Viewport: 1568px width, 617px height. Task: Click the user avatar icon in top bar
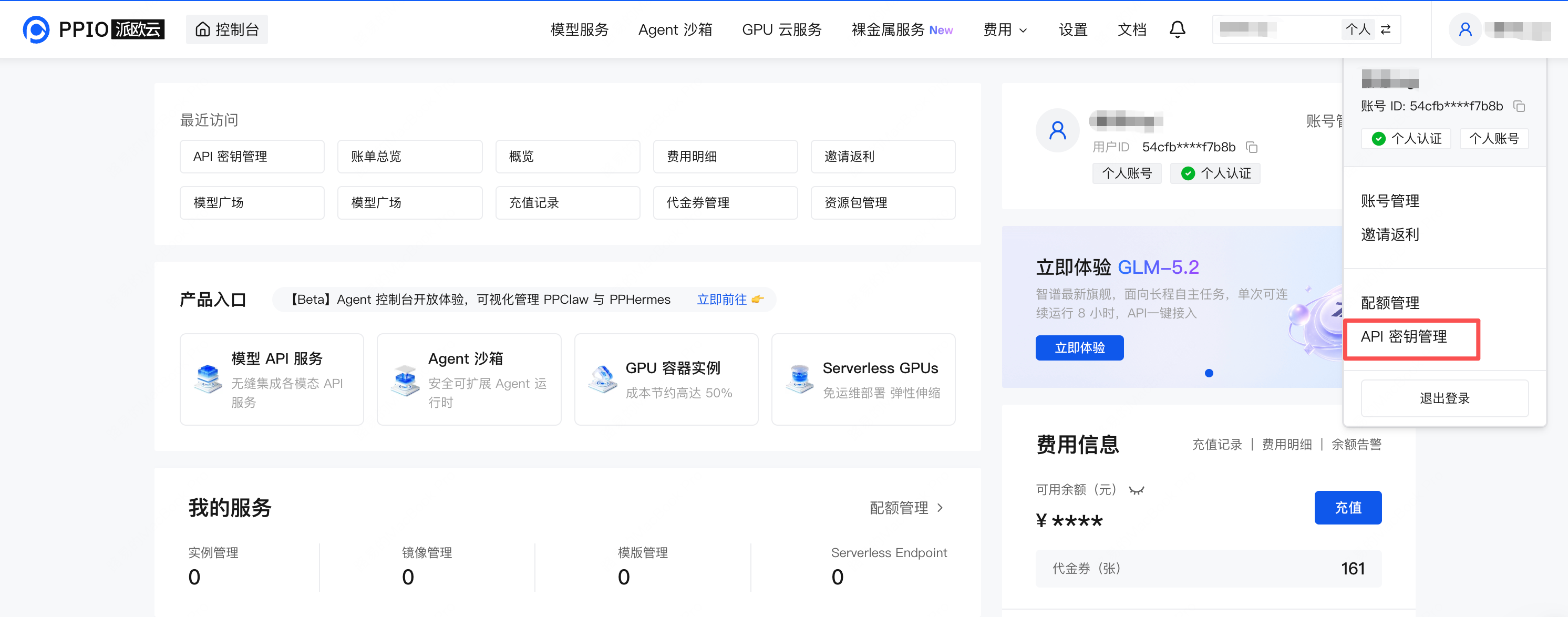tap(1465, 29)
